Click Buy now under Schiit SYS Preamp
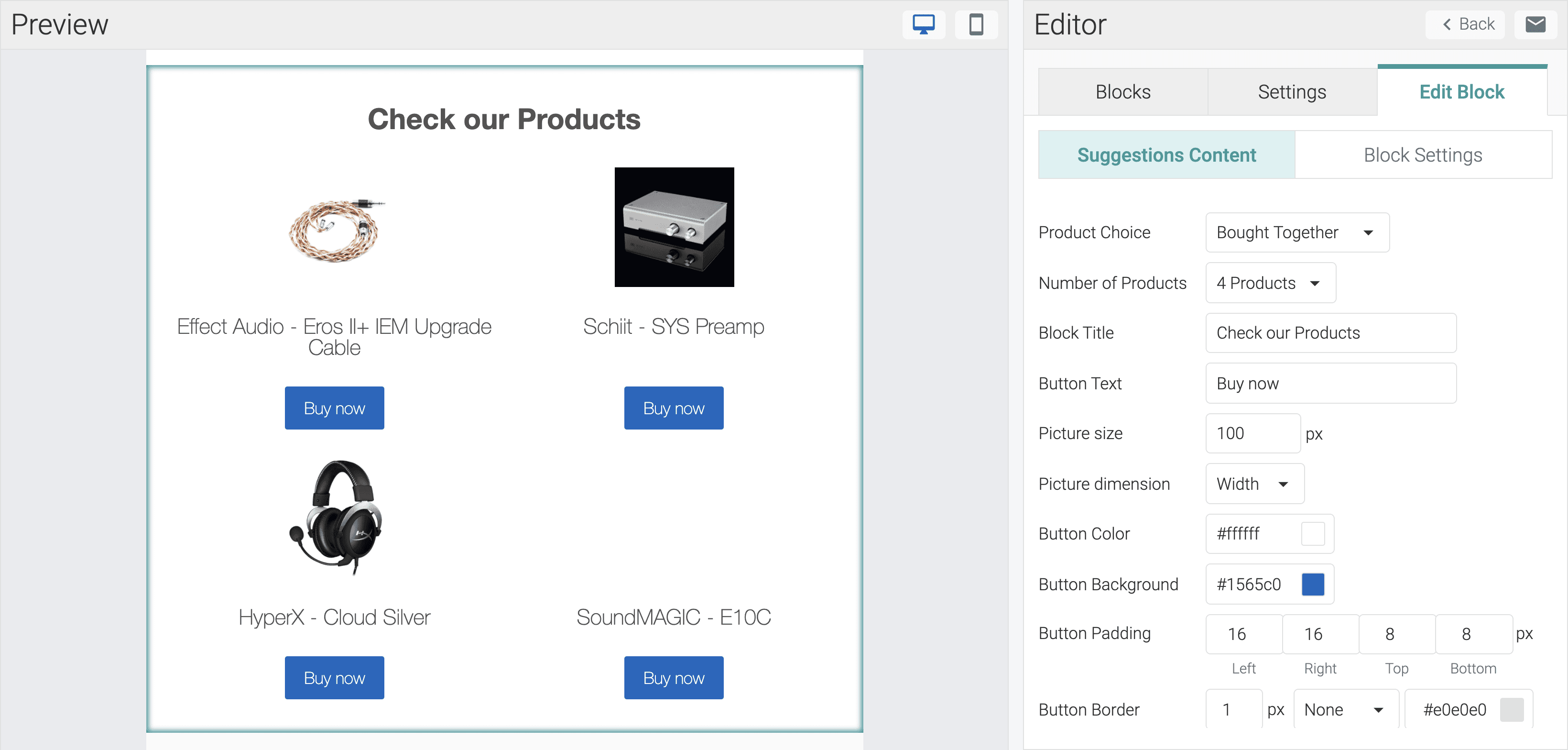 tap(673, 408)
